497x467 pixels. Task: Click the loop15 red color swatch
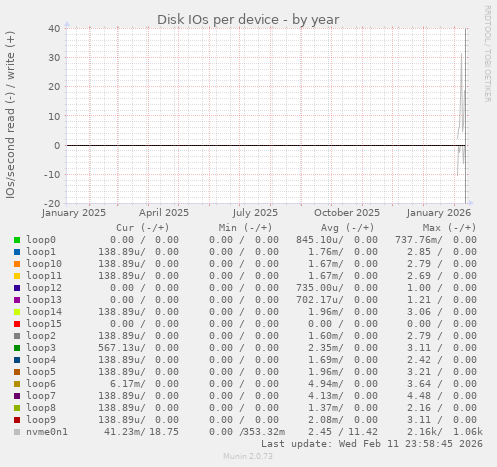(17, 324)
